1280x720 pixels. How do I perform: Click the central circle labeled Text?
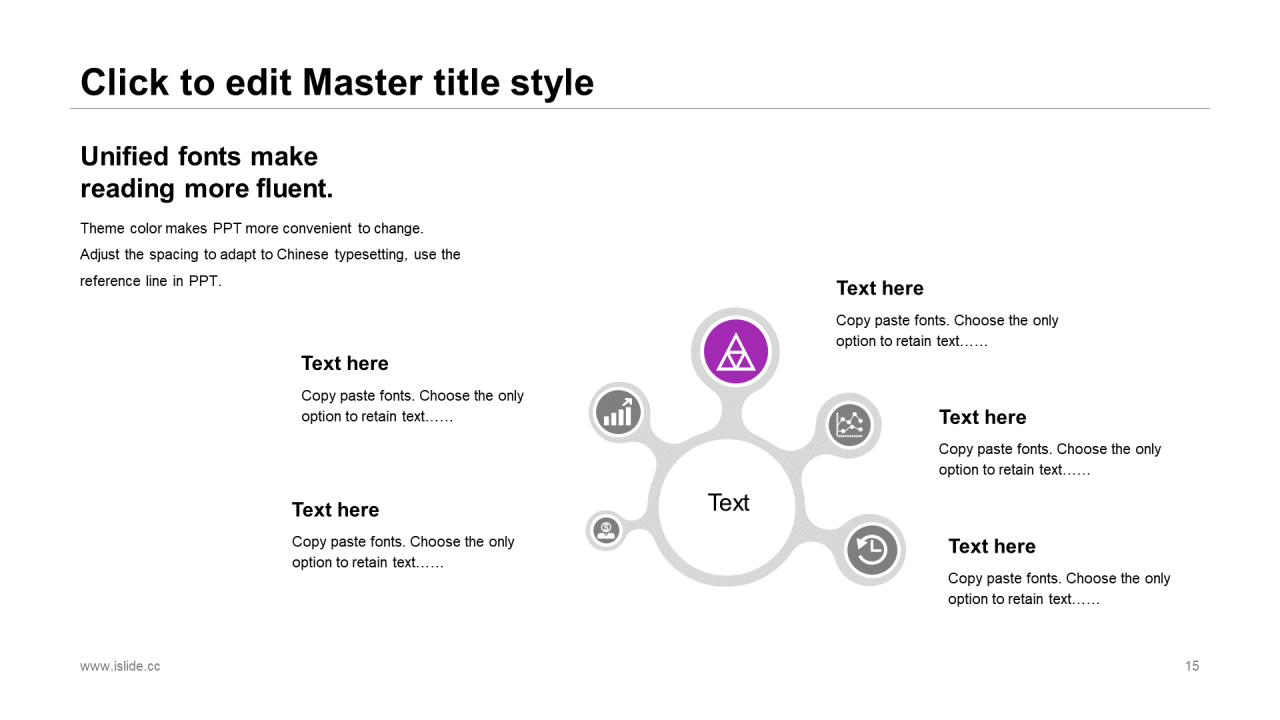click(x=727, y=503)
